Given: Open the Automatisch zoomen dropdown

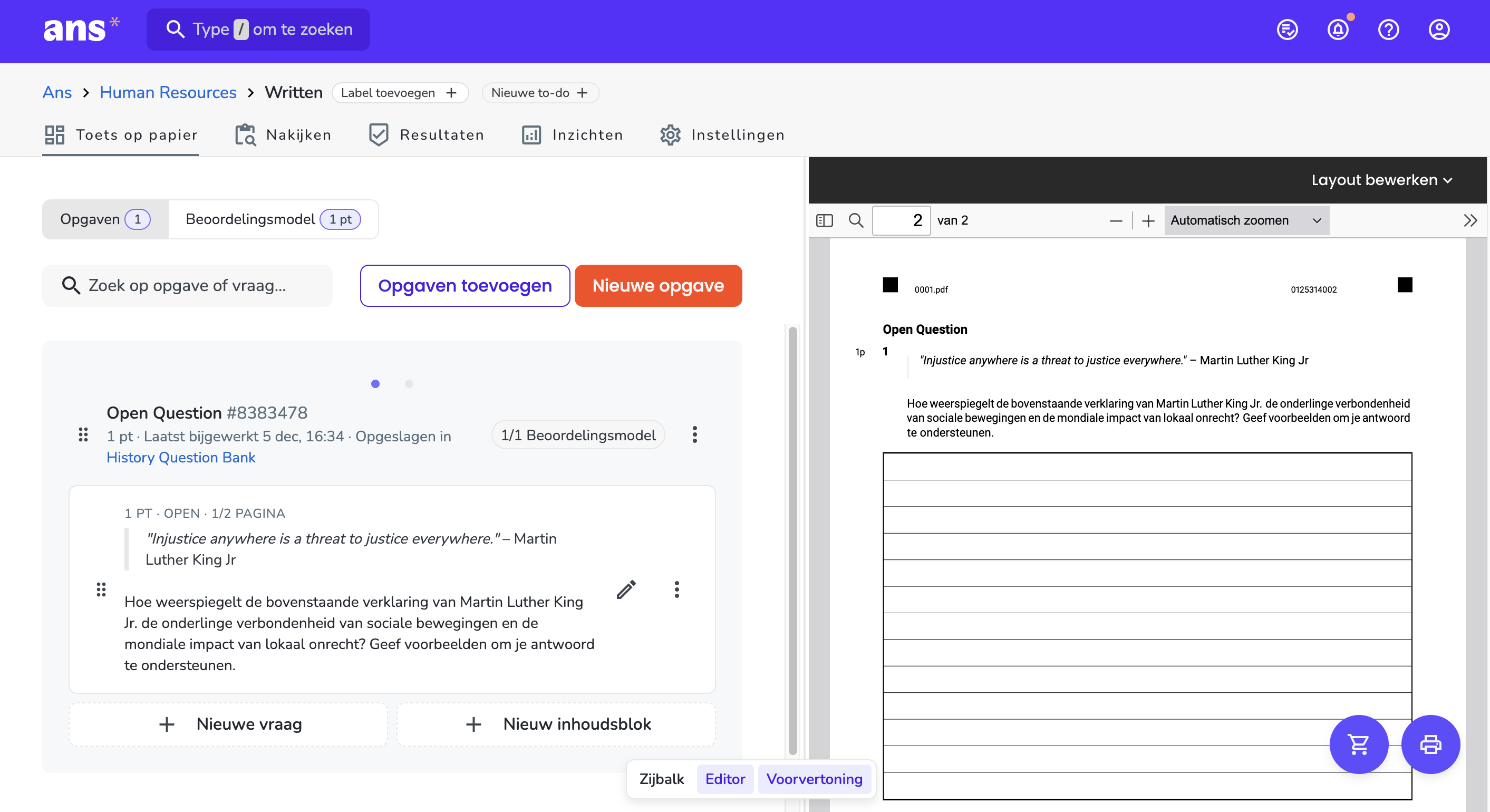Looking at the screenshot, I should (x=1246, y=220).
